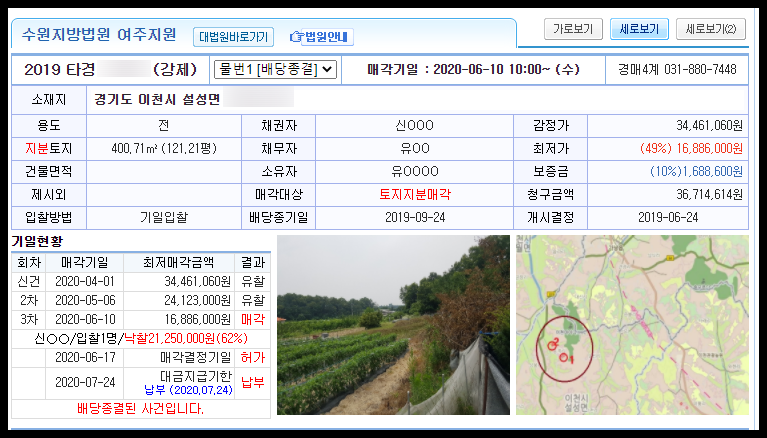Click the red 토지지분매각 text
The width and height of the screenshot is (767, 438).
[x=415, y=195]
